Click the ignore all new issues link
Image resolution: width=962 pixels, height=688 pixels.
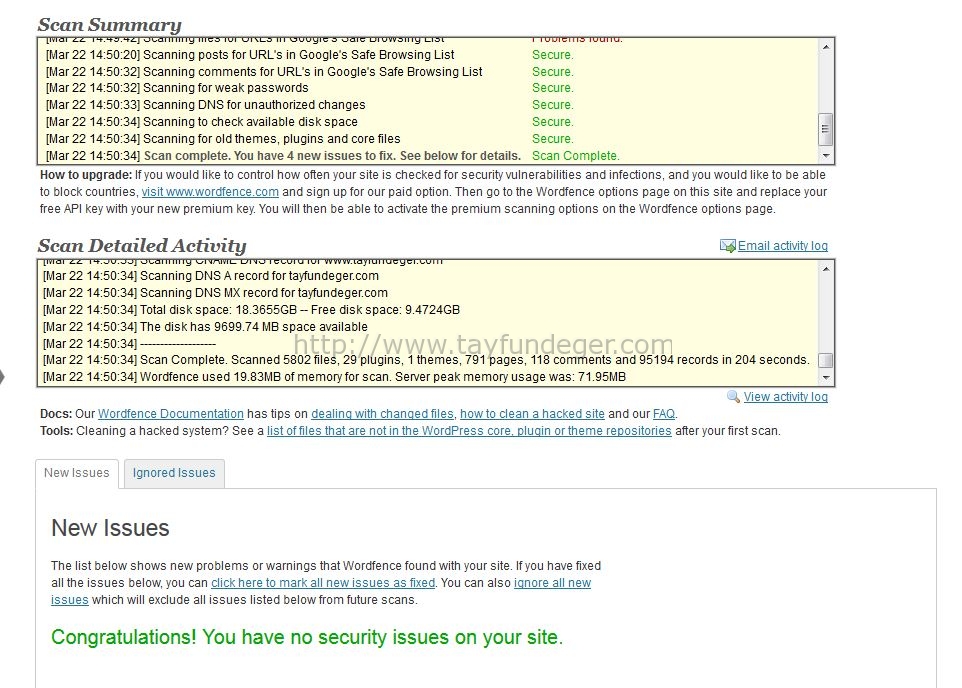(552, 583)
